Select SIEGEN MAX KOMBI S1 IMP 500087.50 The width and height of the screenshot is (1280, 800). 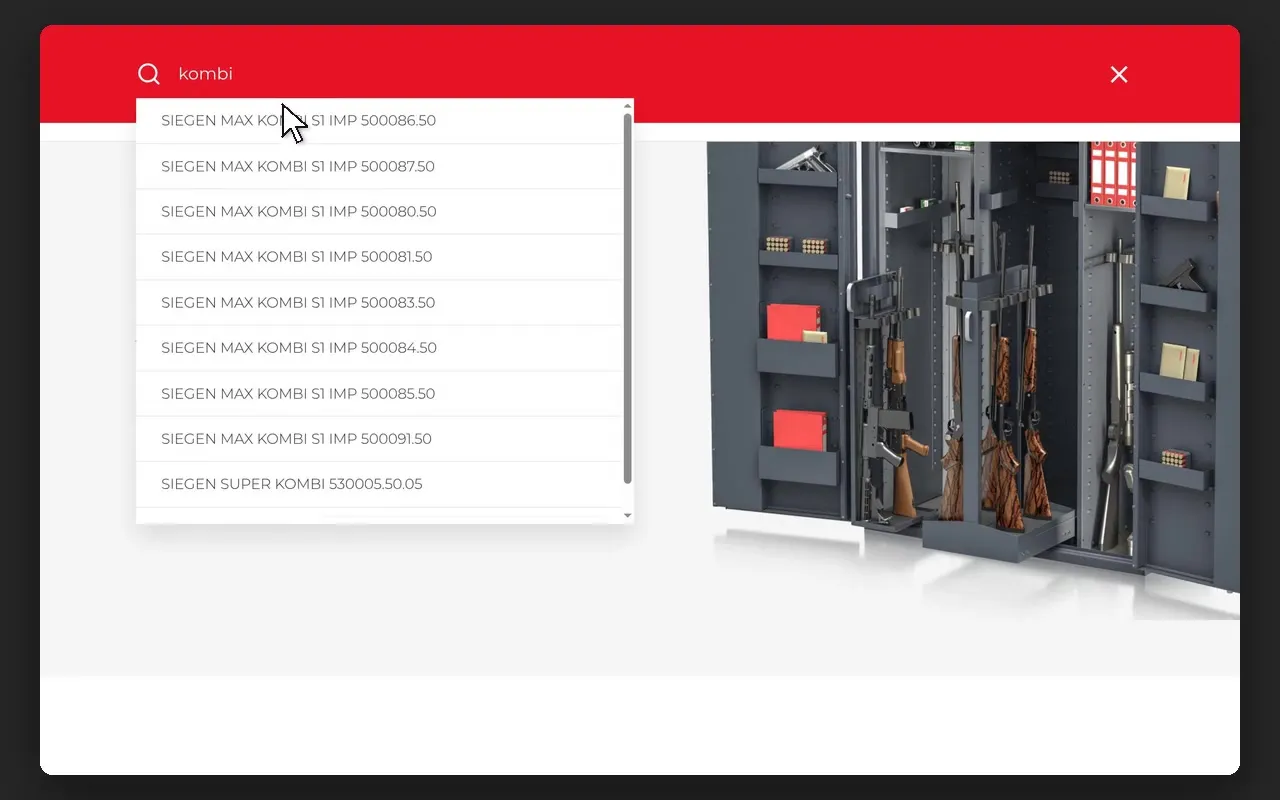coord(379,166)
